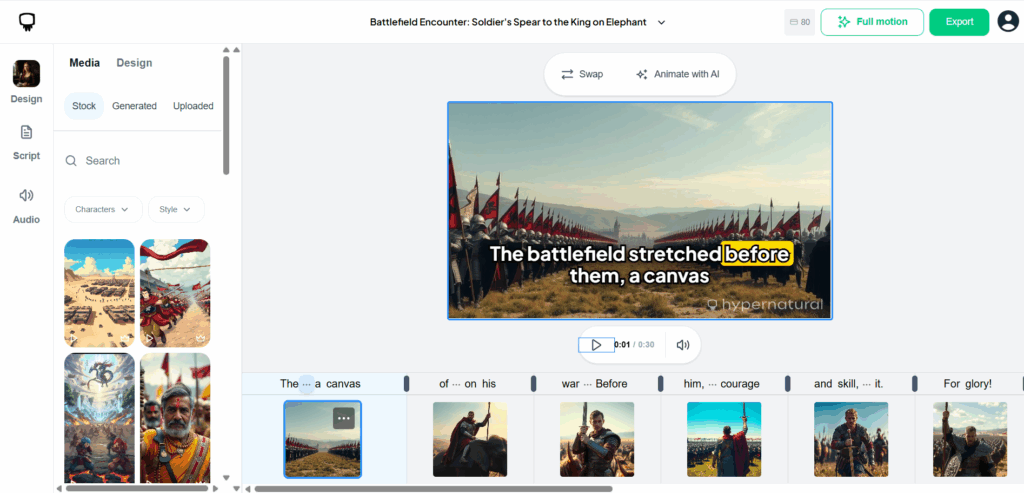This screenshot has width=1024, height=493.
Task: Open the project title dropdown chevron
Action: coord(661,22)
